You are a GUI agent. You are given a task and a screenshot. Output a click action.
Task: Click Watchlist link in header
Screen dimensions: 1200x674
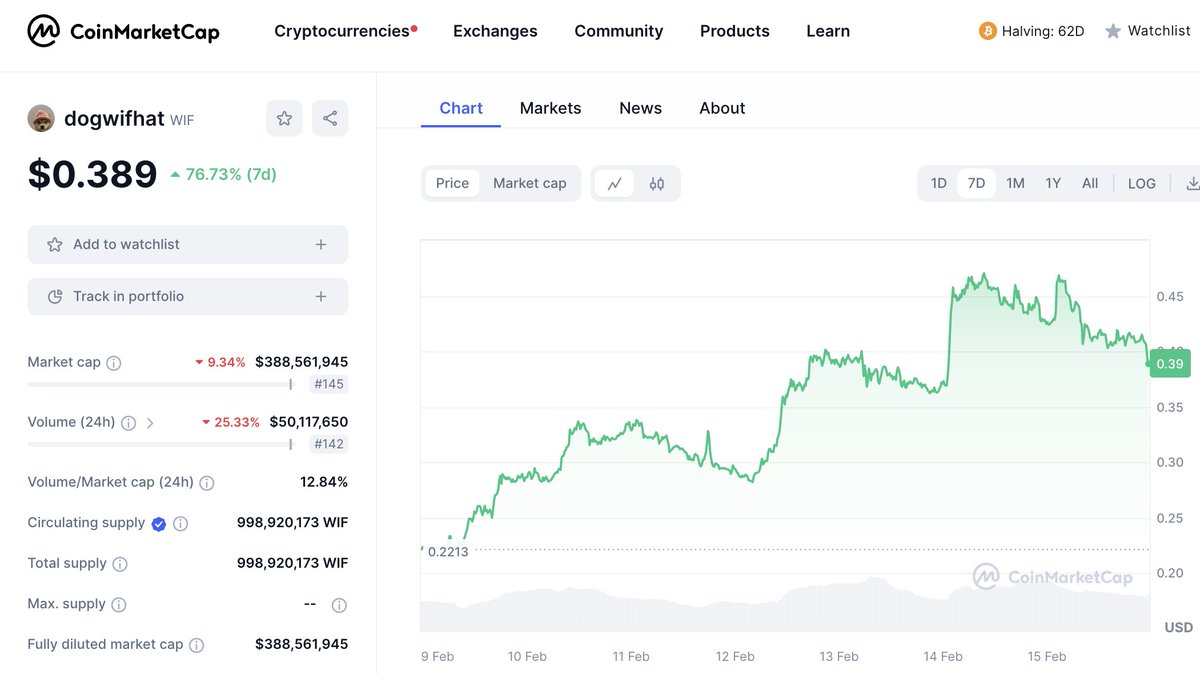coord(1159,31)
